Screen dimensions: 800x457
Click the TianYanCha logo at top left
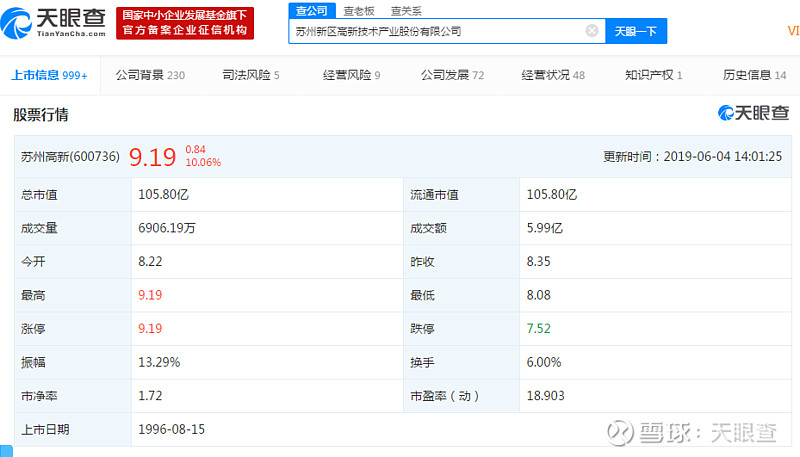click(x=53, y=23)
